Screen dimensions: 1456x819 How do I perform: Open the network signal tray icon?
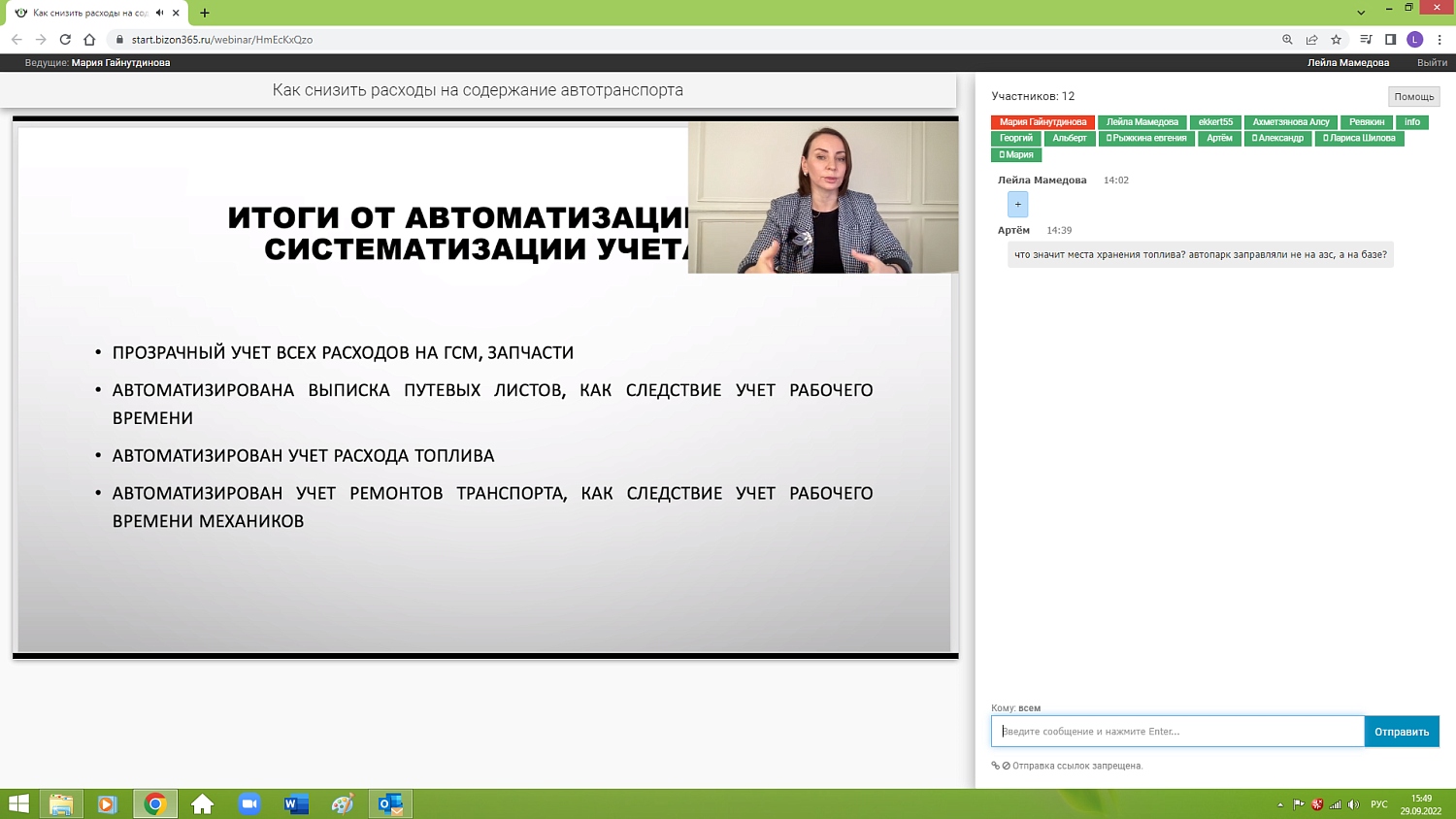click(x=1336, y=804)
